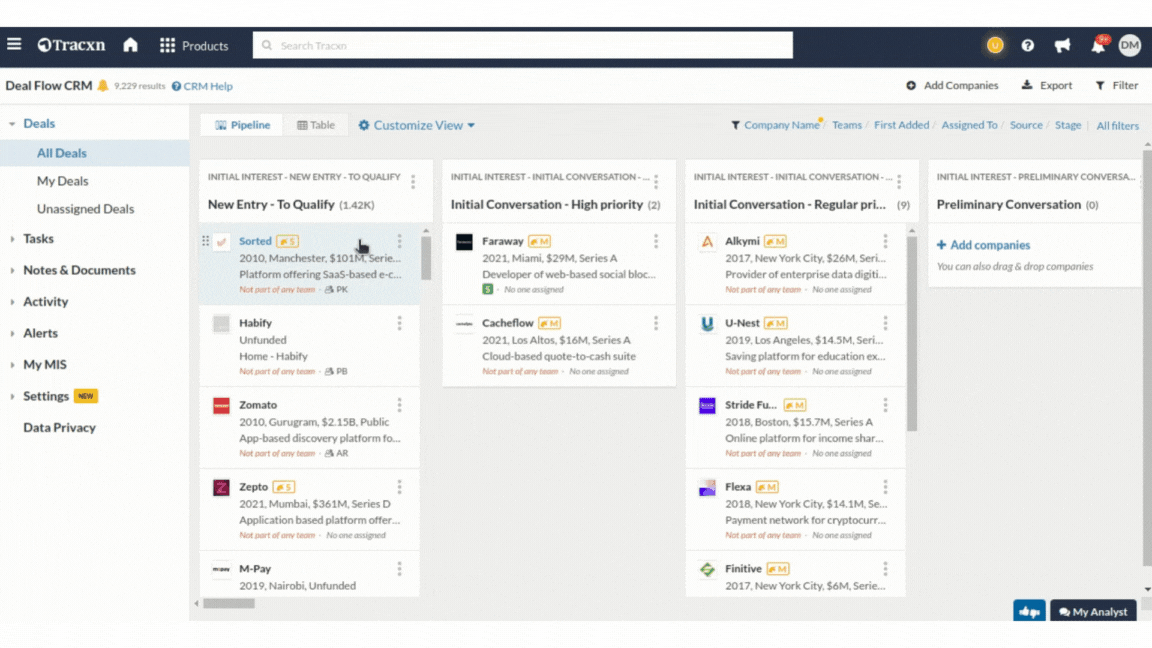
Task: Open the help question mark icon
Action: (1028, 45)
